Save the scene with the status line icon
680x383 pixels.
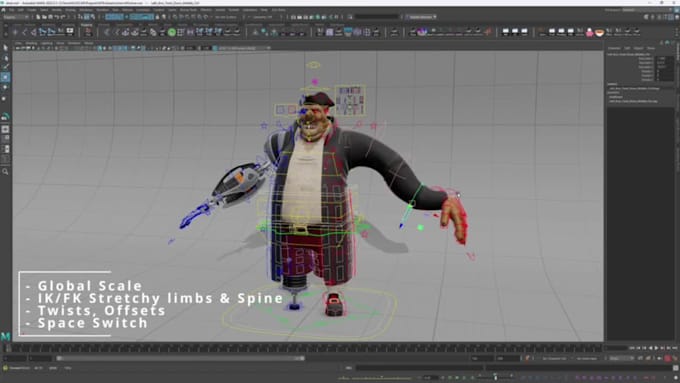(51, 17)
